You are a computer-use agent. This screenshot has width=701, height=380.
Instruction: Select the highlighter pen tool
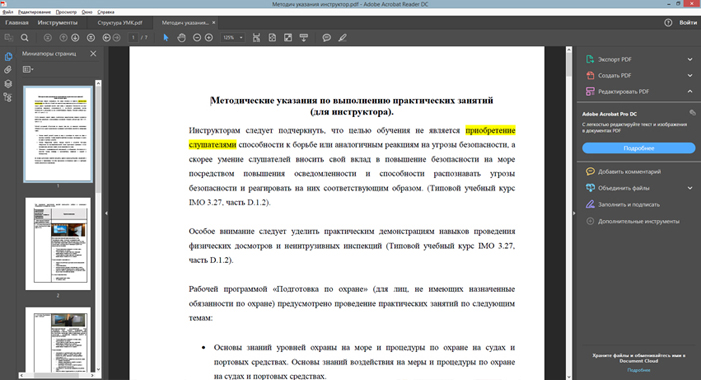342,38
